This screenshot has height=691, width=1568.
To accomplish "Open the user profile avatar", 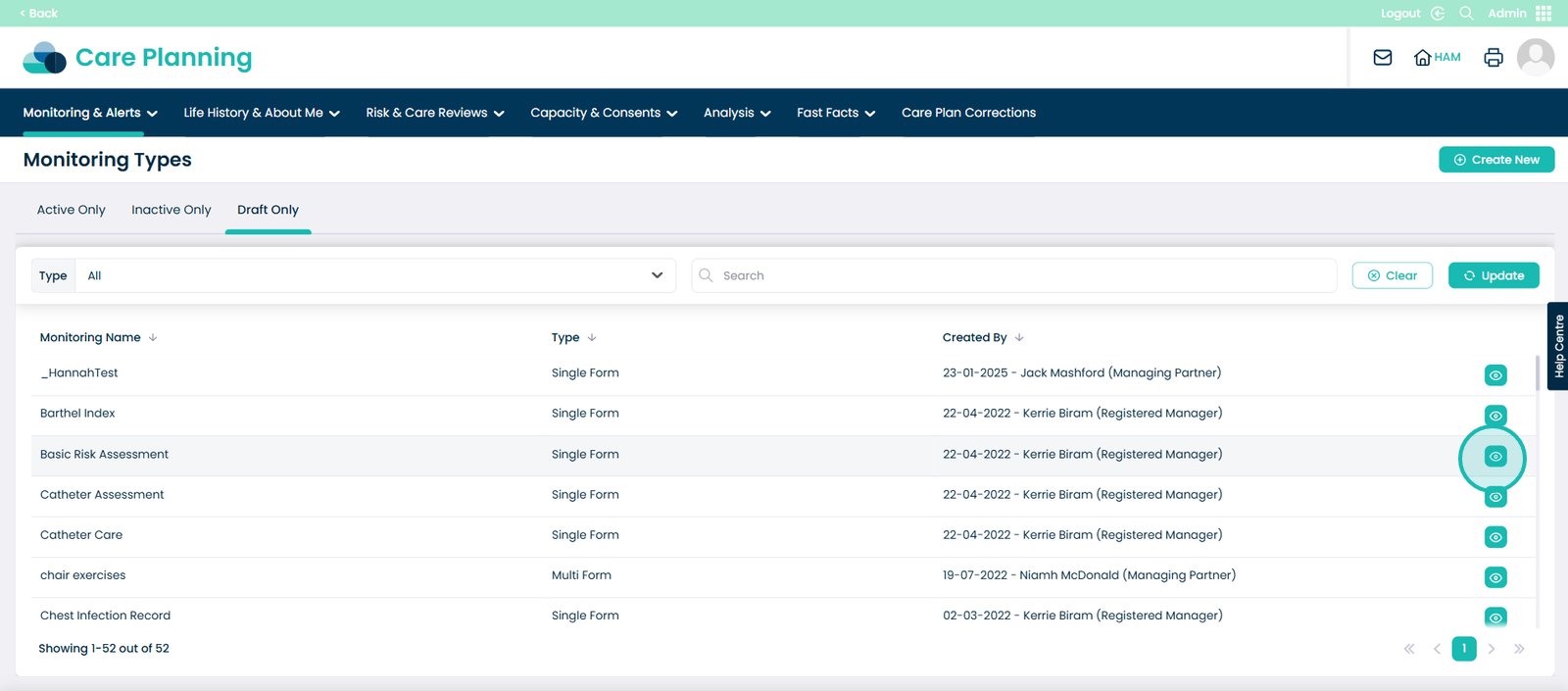I will [x=1535, y=58].
